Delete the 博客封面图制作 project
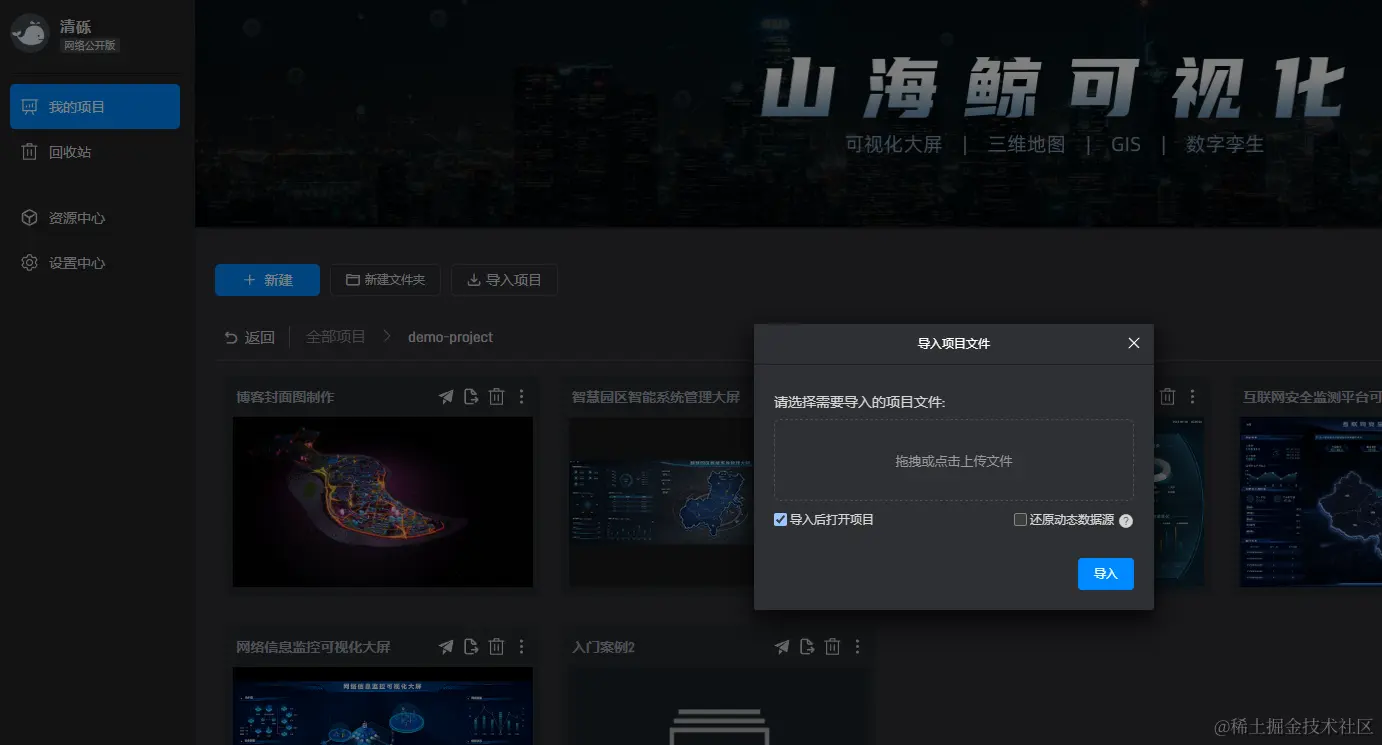The height and width of the screenshot is (745, 1382). (496, 397)
